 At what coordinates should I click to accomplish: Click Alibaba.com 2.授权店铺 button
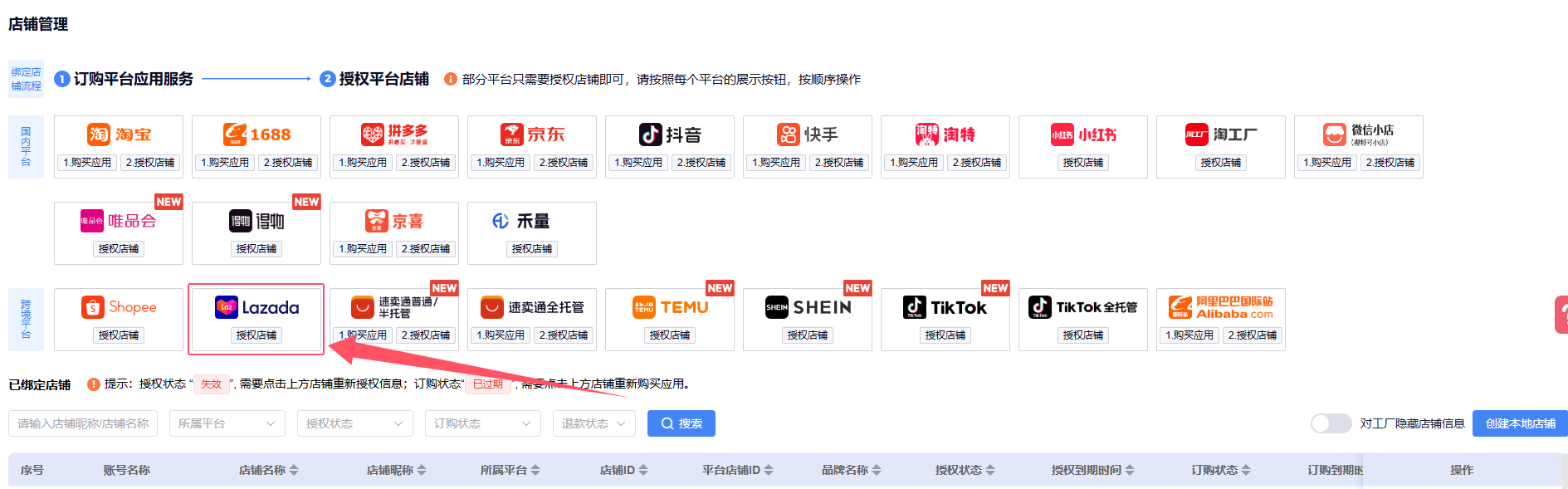click(1253, 335)
